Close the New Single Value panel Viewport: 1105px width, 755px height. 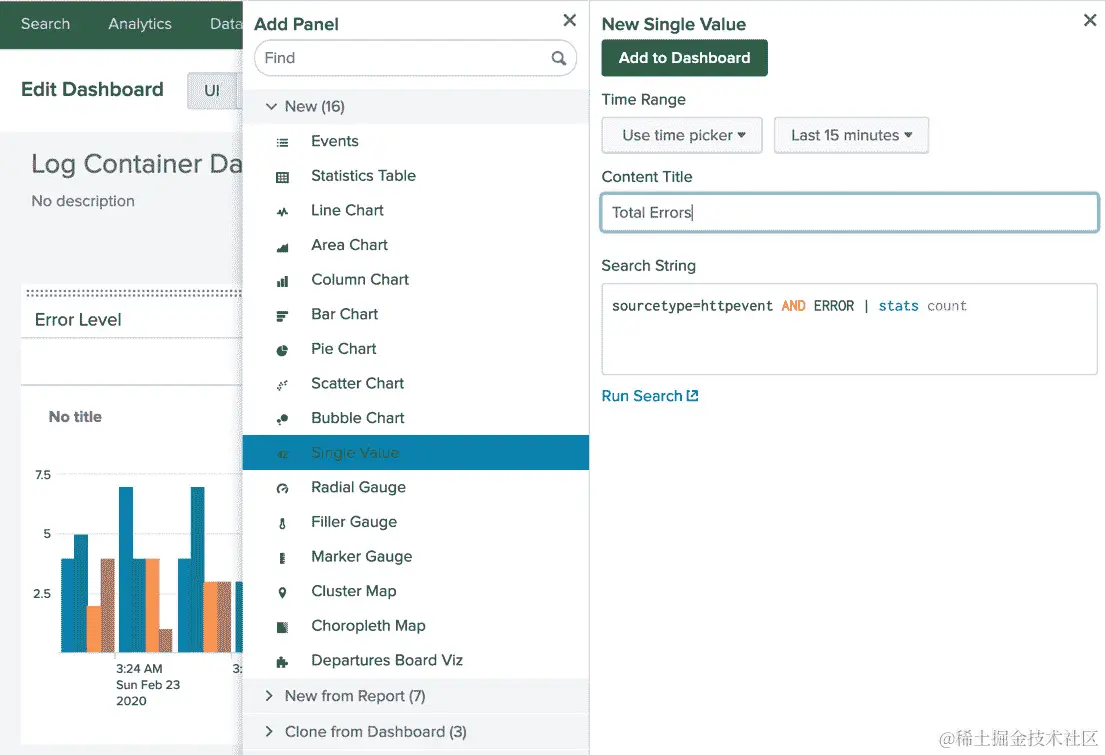coord(1089,20)
